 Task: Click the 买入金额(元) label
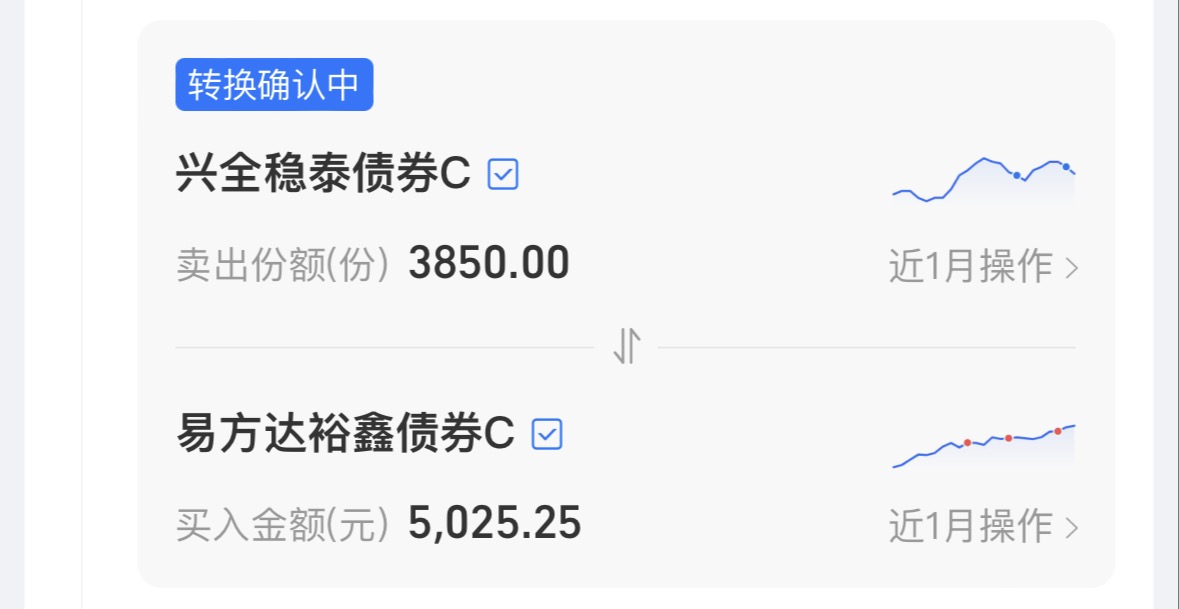[x=281, y=524]
